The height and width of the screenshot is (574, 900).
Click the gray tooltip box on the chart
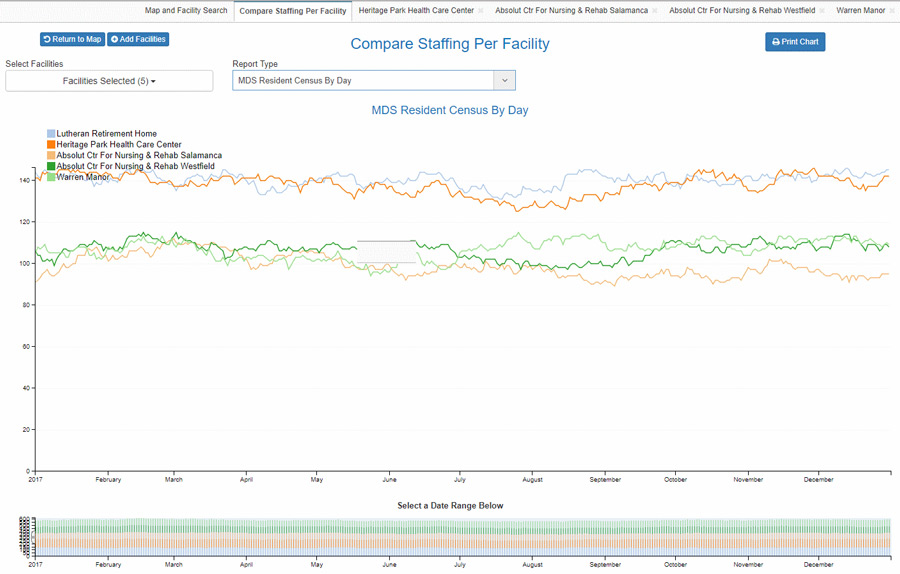click(x=386, y=251)
